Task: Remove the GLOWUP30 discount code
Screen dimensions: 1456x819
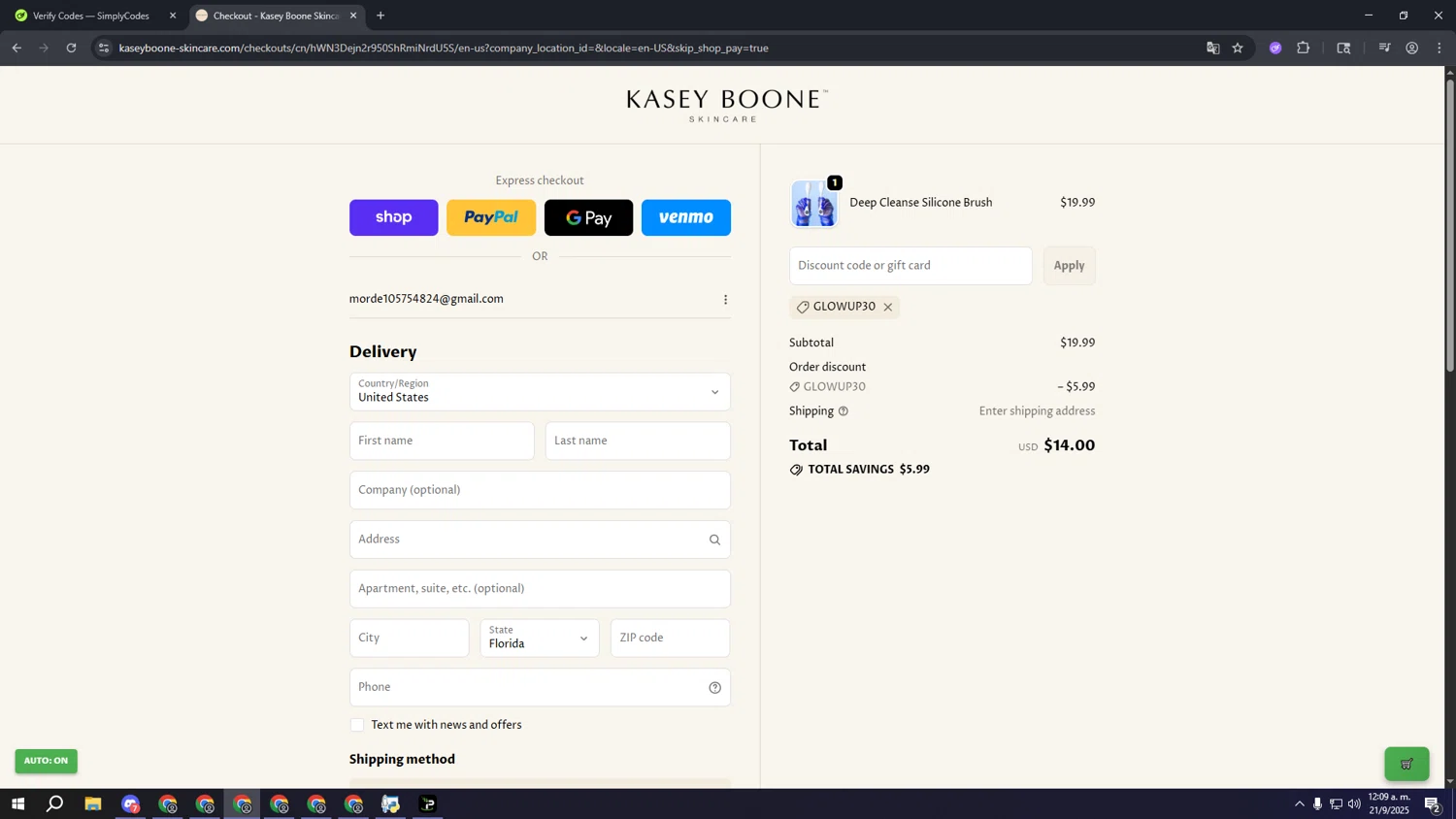Action: coord(887,308)
